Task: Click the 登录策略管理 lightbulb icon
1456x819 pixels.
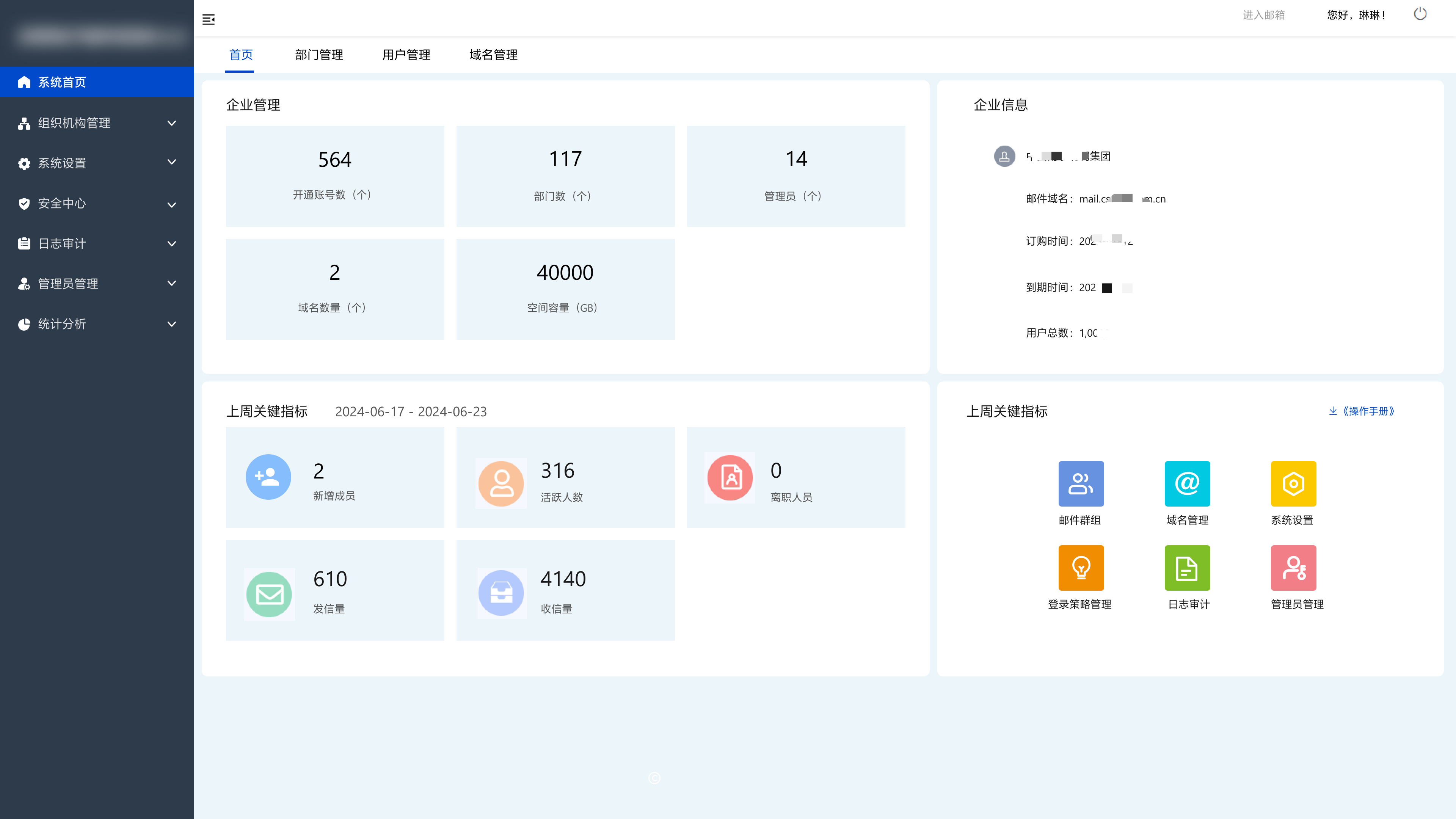Action: point(1081,568)
